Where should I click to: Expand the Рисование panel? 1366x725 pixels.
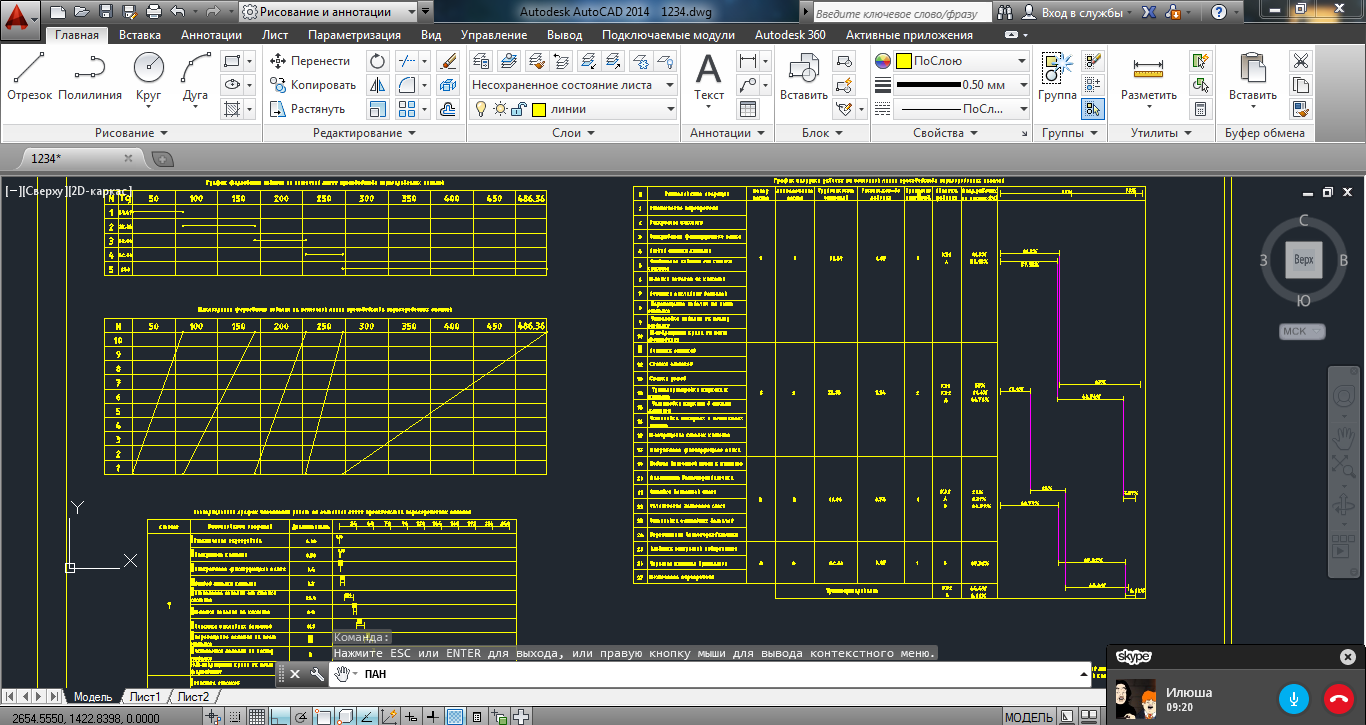131,133
